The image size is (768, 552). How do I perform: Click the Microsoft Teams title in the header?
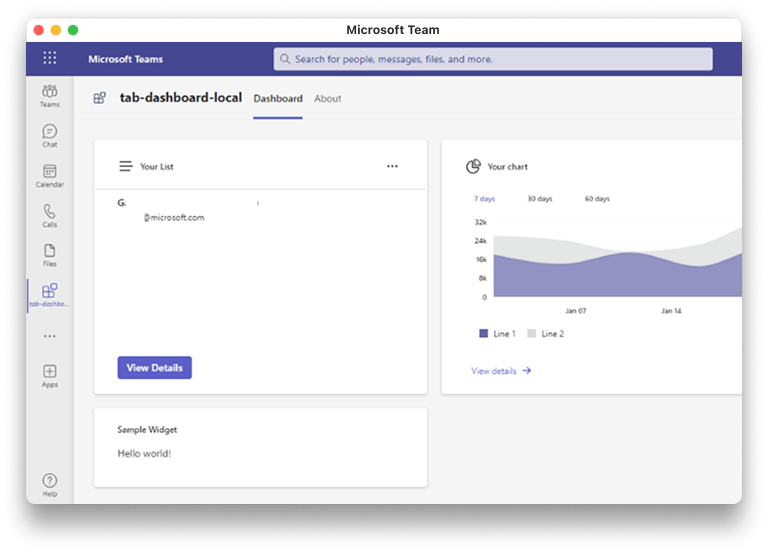[125, 59]
